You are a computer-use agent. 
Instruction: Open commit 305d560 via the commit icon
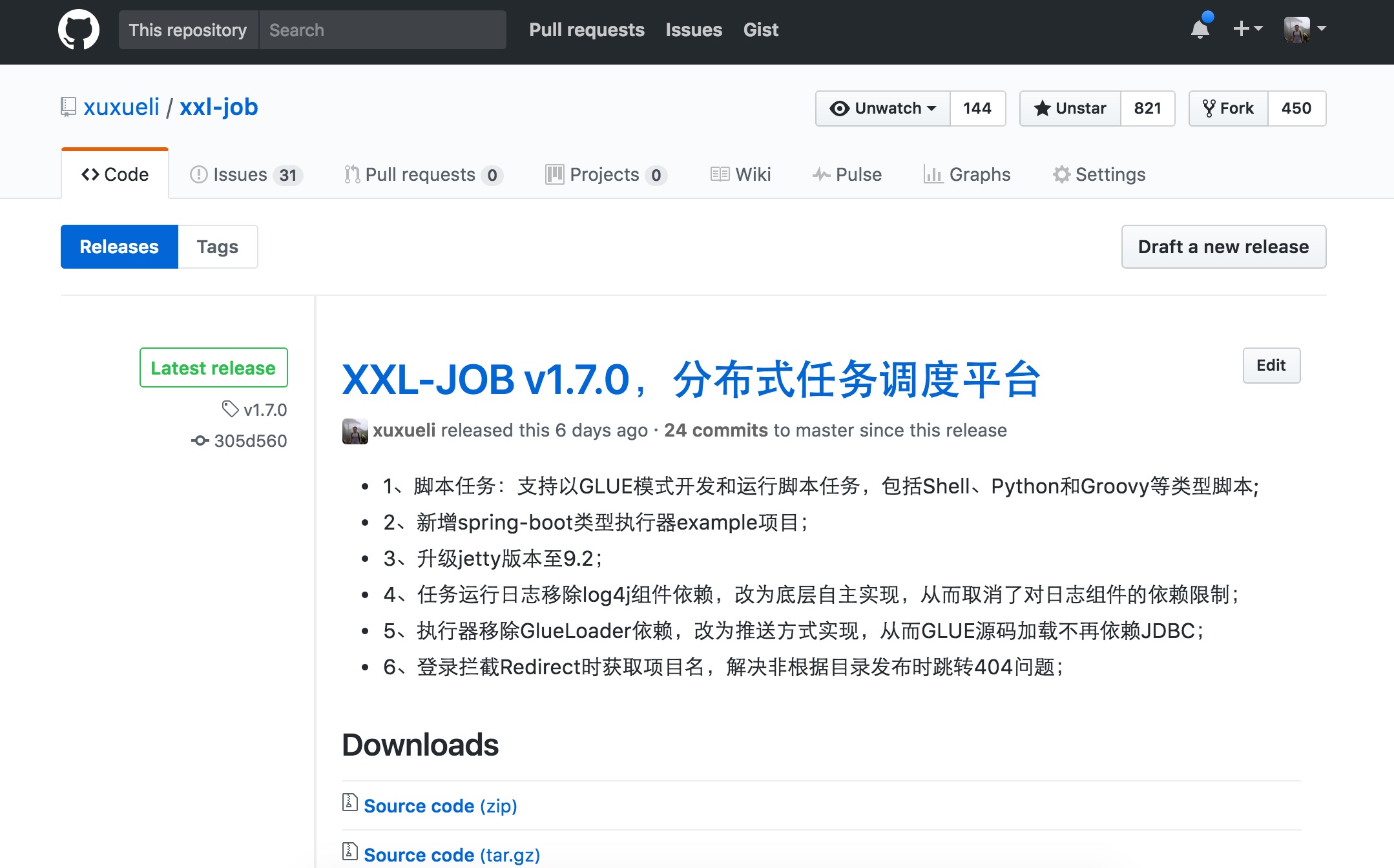click(200, 440)
